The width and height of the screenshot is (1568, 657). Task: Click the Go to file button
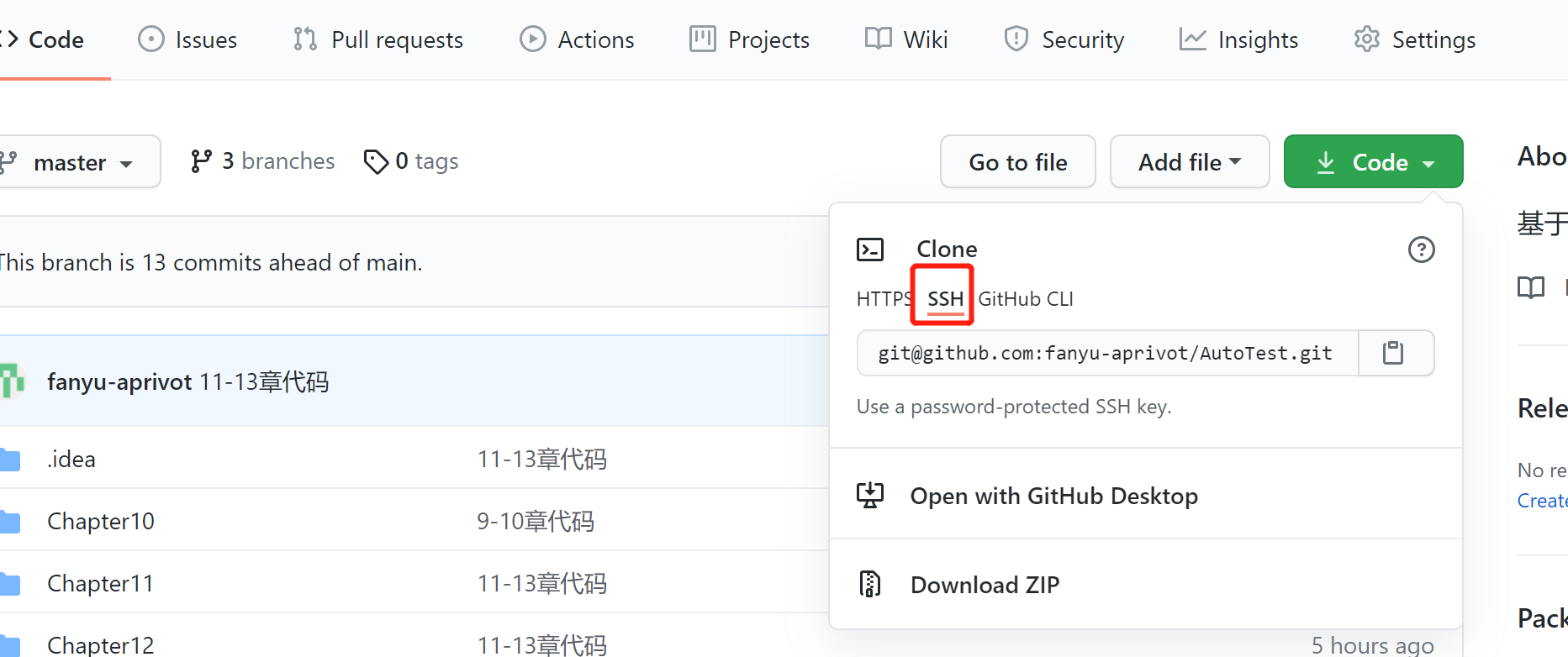[x=1017, y=161]
